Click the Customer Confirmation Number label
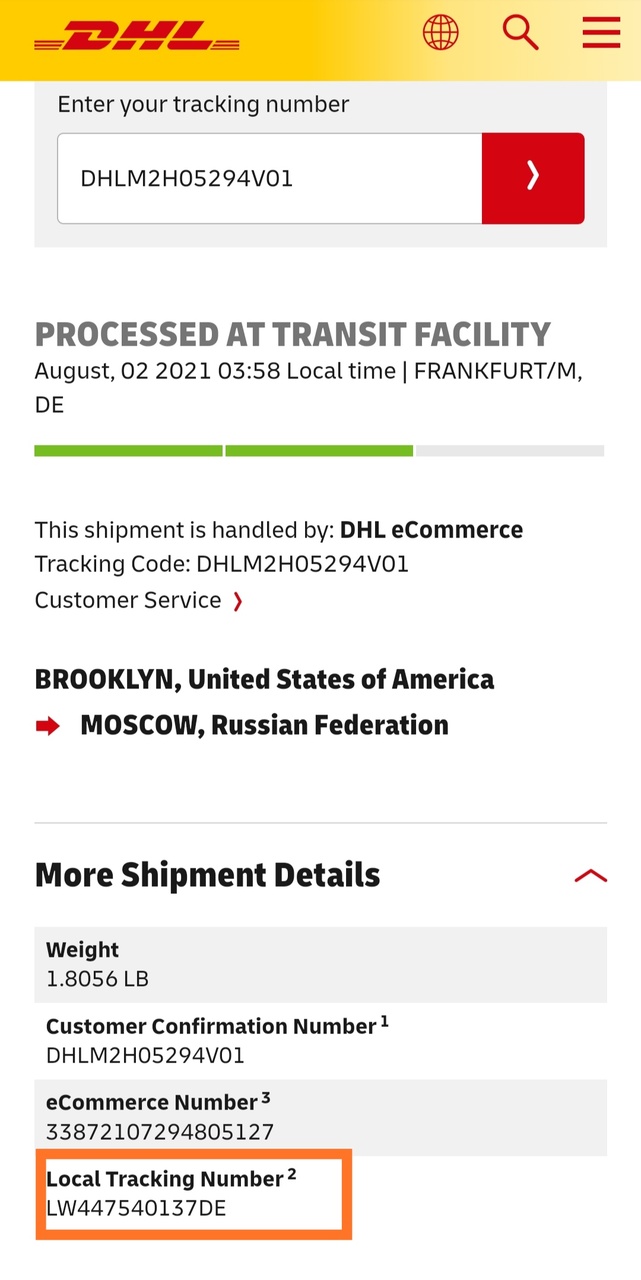This screenshot has height=1280, width=641. (211, 1026)
